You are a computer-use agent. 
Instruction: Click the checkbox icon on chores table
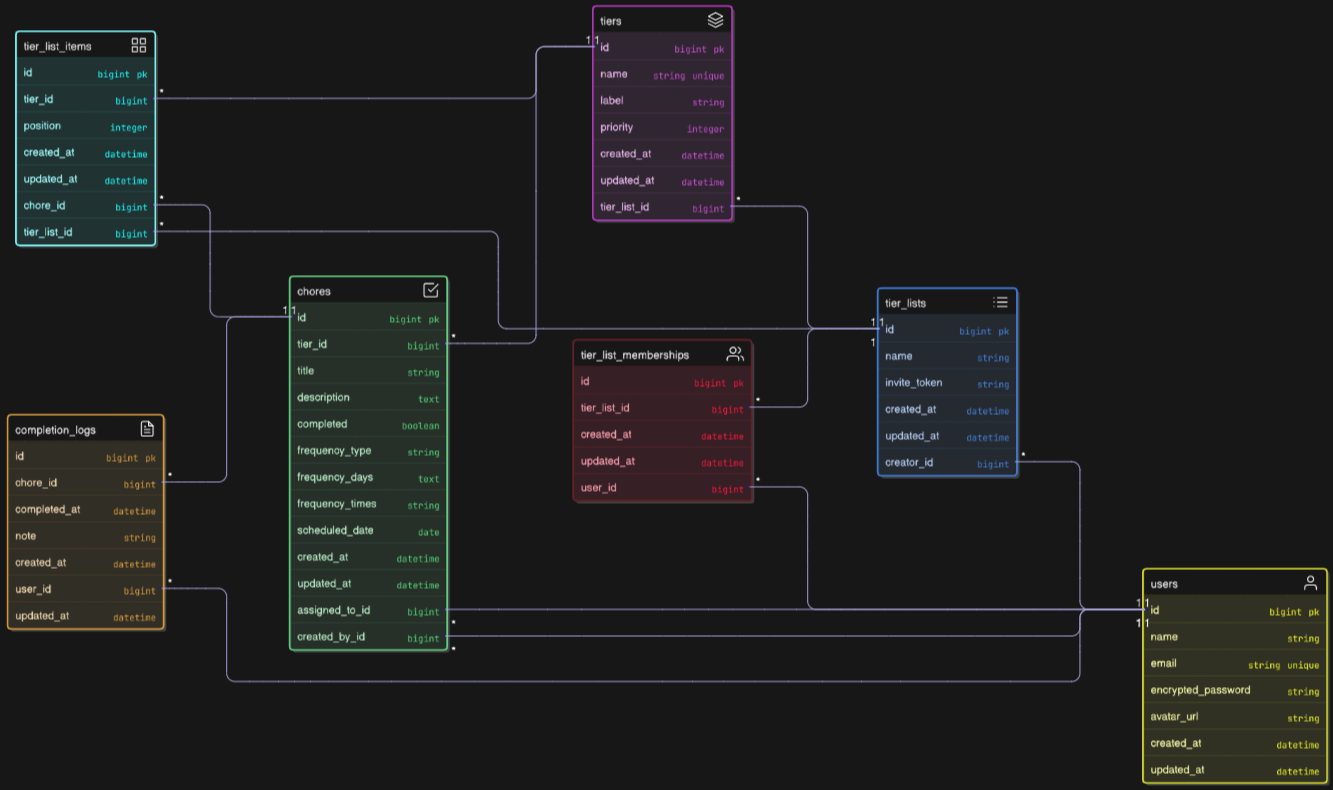tap(431, 290)
